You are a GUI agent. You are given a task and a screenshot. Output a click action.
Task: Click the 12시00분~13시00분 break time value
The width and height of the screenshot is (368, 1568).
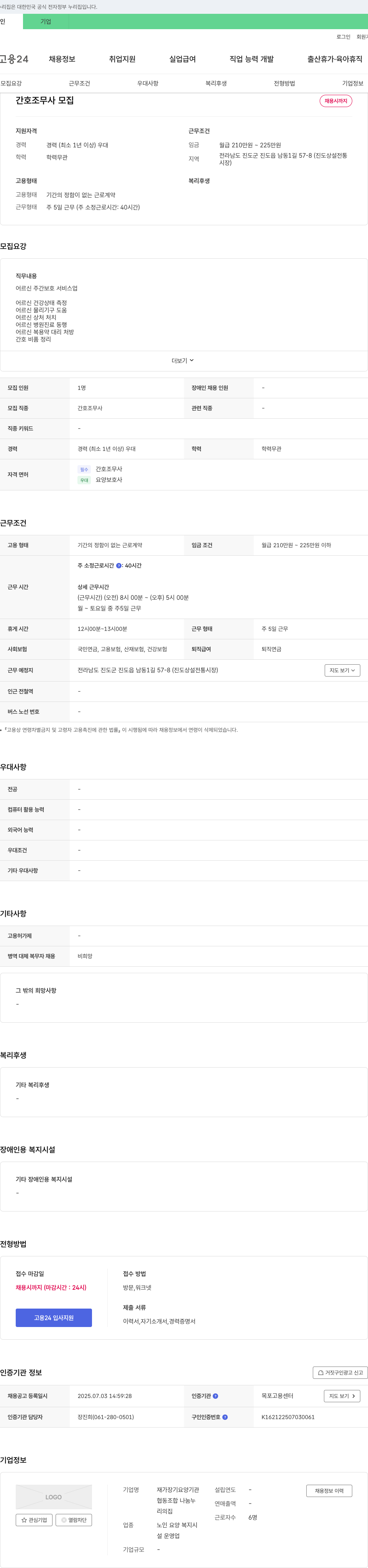[x=102, y=629]
